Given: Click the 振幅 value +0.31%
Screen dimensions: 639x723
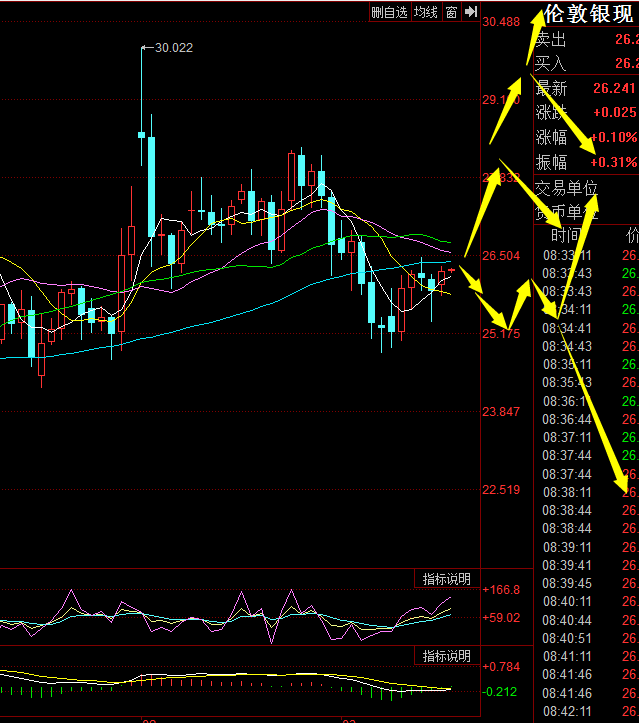Looking at the screenshot, I should click(x=614, y=162).
